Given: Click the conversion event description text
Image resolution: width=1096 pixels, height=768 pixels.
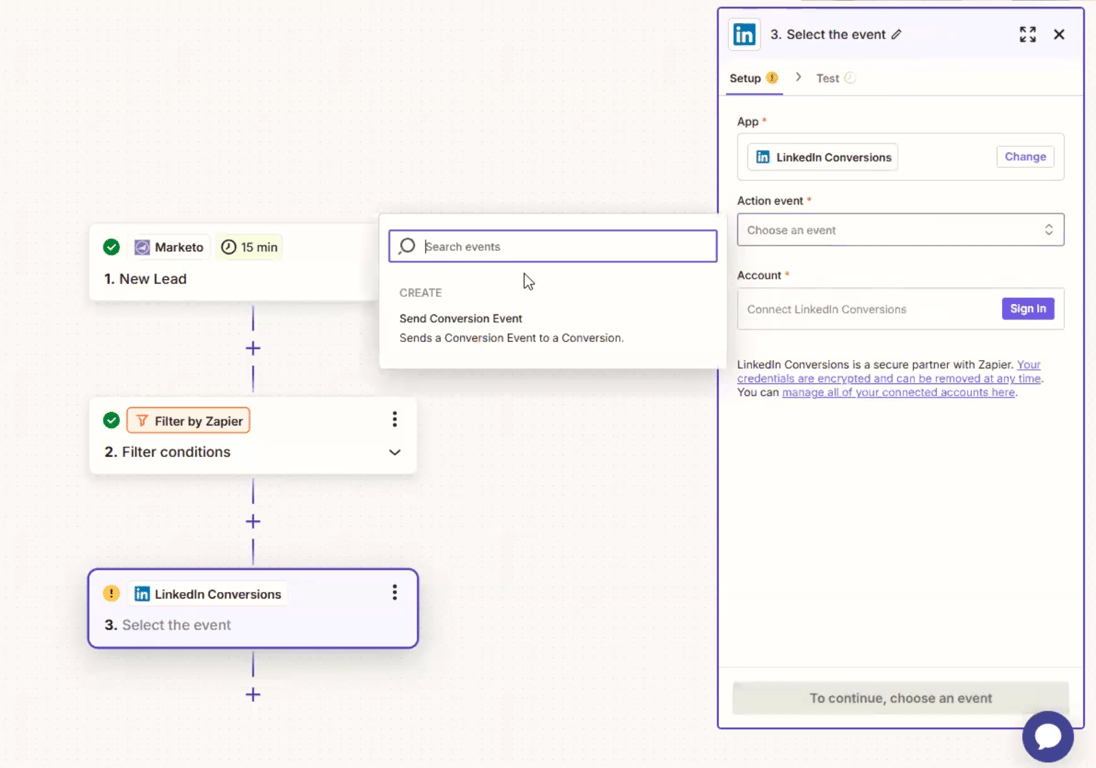Looking at the screenshot, I should (512, 338).
